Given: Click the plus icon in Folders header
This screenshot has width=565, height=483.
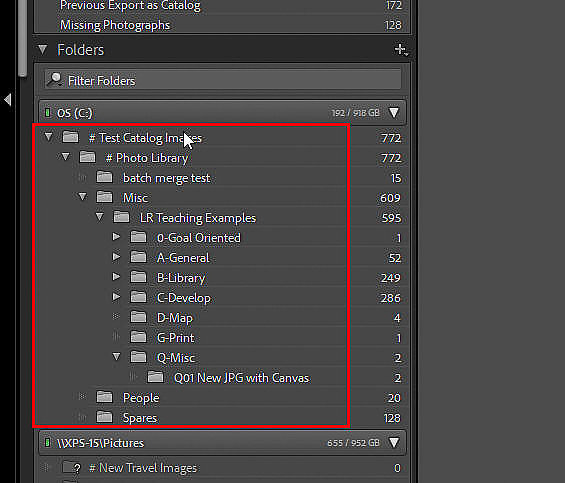Looking at the screenshot, I should tap(401, 50).
